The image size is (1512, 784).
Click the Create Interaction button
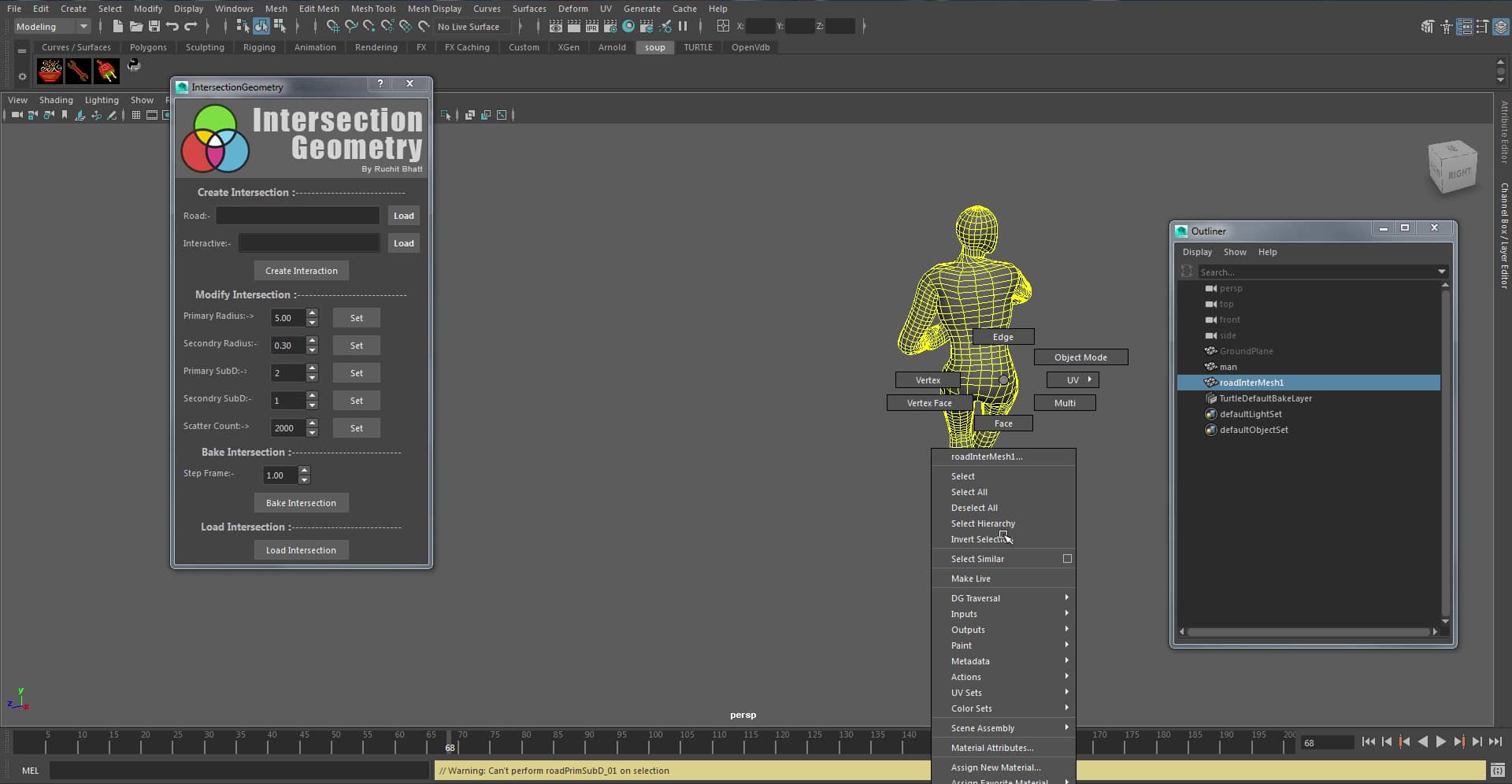[301, 270]
